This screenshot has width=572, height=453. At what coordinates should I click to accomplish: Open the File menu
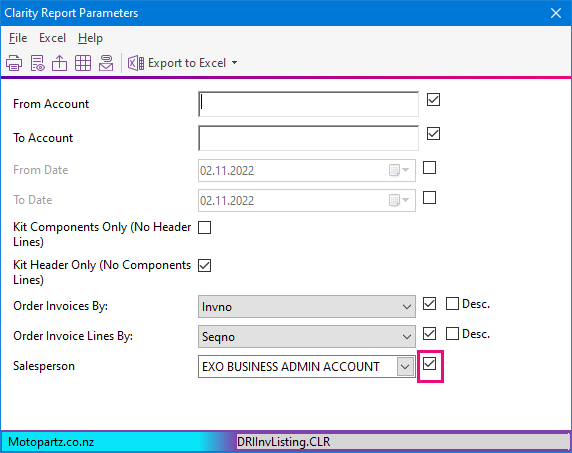click(18, 38)
